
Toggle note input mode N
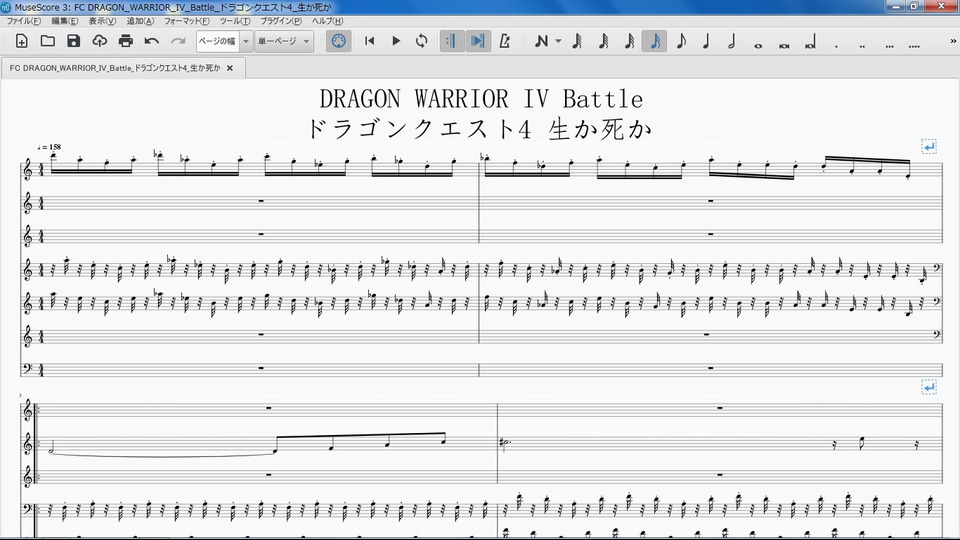541,41
